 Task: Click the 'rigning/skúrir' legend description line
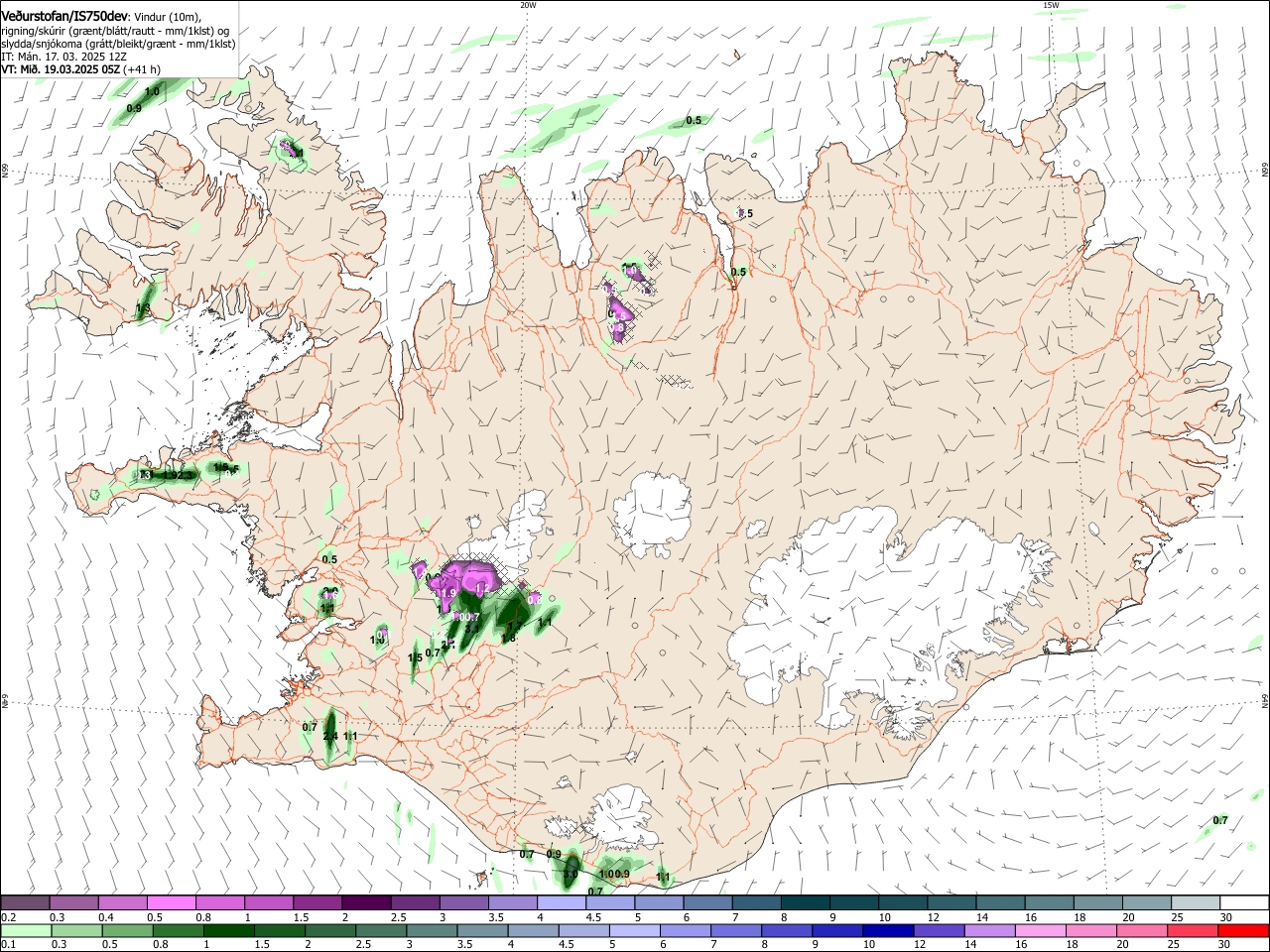point(115,31)
